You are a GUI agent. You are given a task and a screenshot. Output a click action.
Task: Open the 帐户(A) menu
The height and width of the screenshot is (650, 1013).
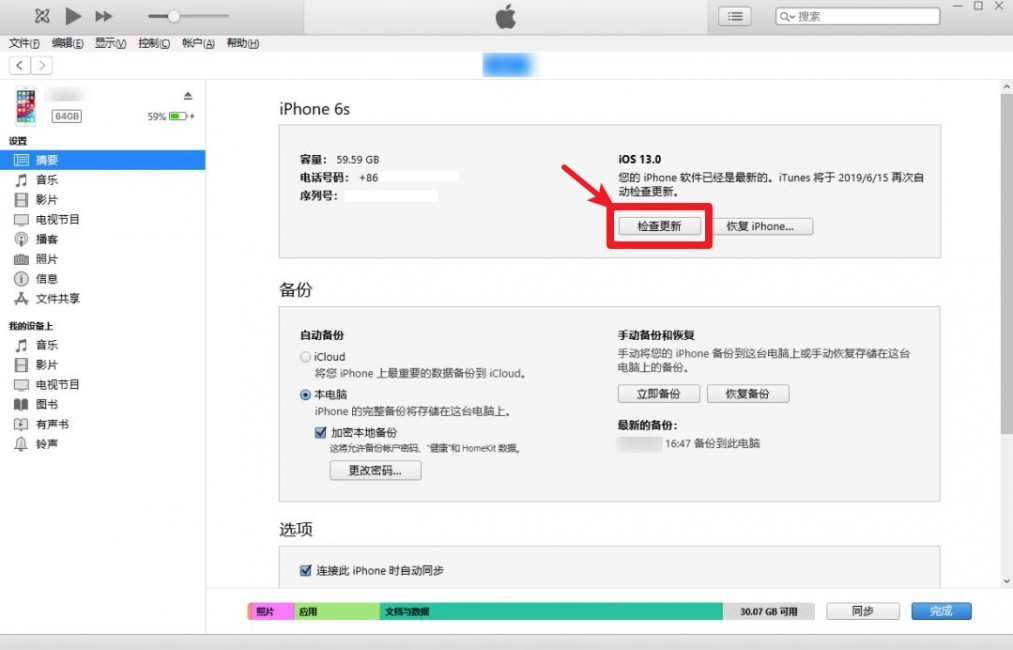tap(198, 43)
